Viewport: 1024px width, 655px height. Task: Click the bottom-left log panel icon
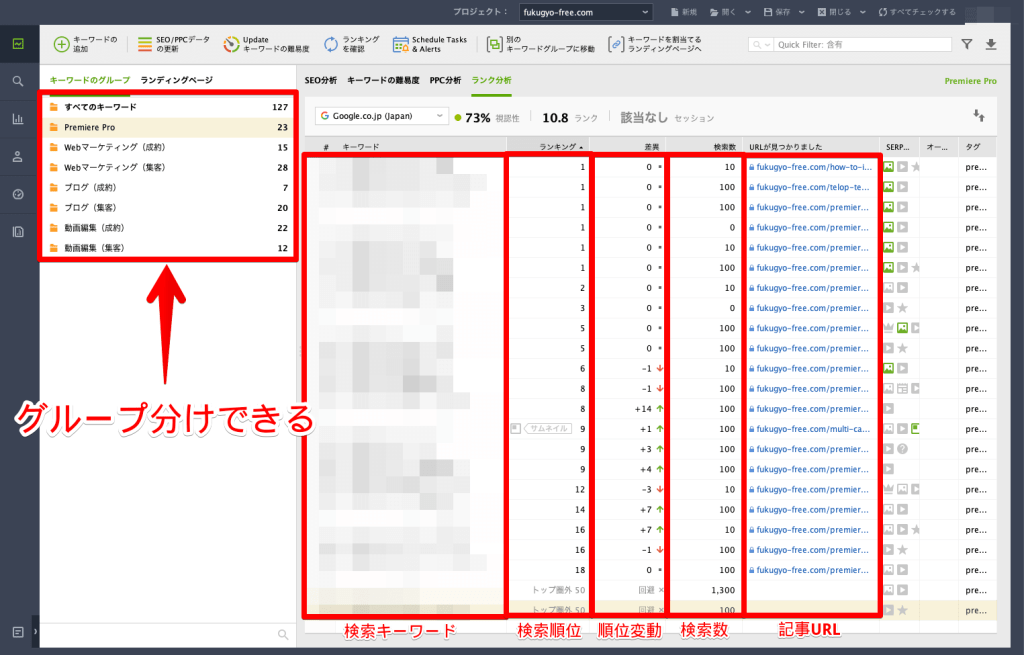18,632
